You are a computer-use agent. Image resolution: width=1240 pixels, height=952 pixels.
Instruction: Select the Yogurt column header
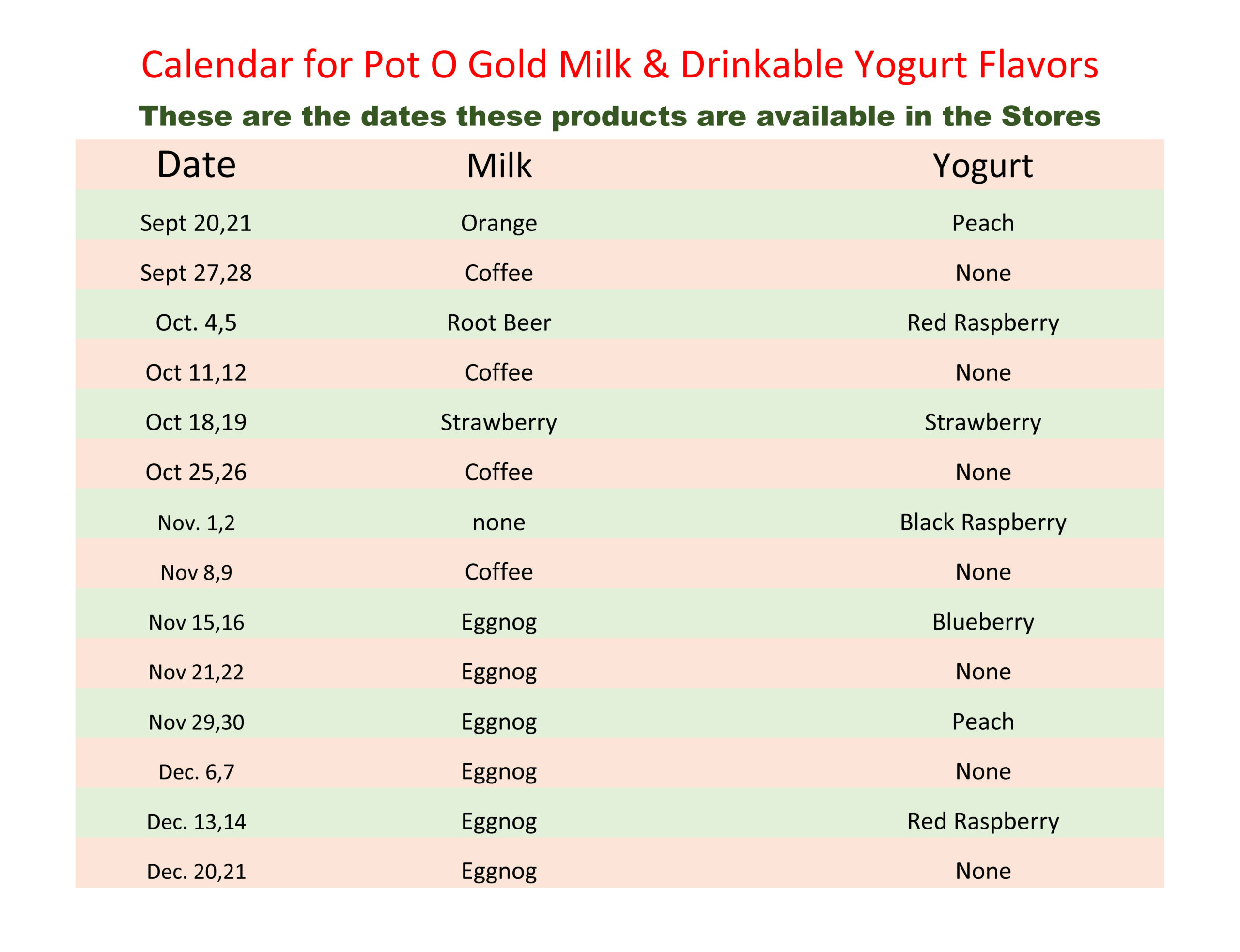tap(983, 167)
